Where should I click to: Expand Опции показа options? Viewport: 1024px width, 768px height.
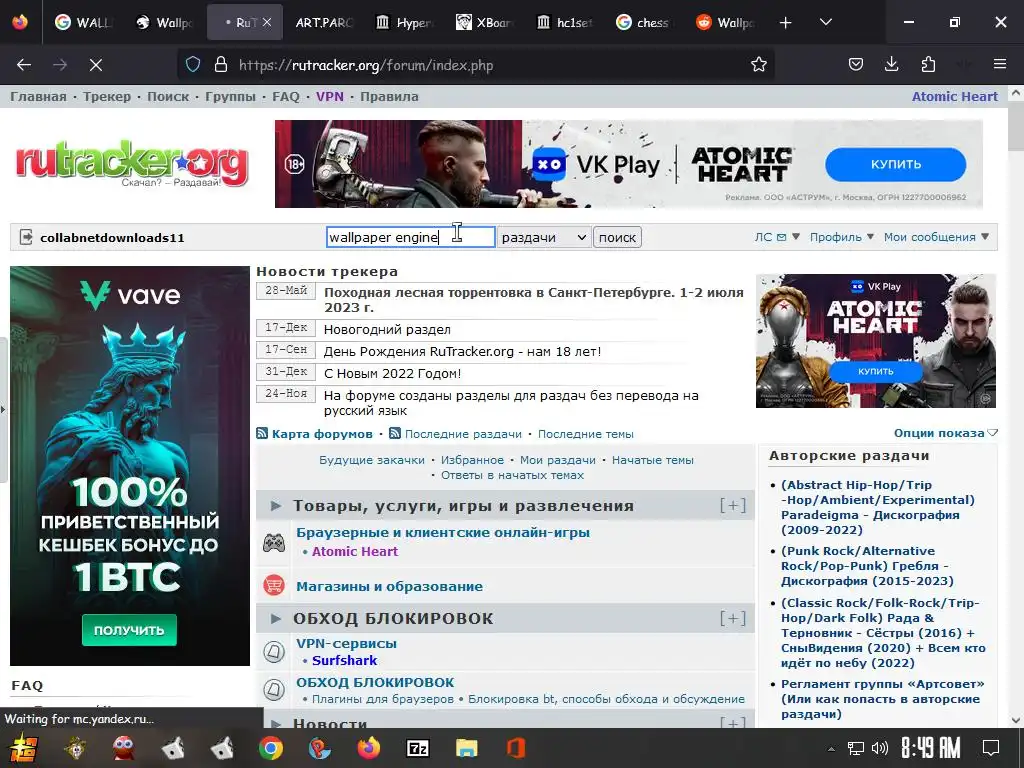click(946, 433)
